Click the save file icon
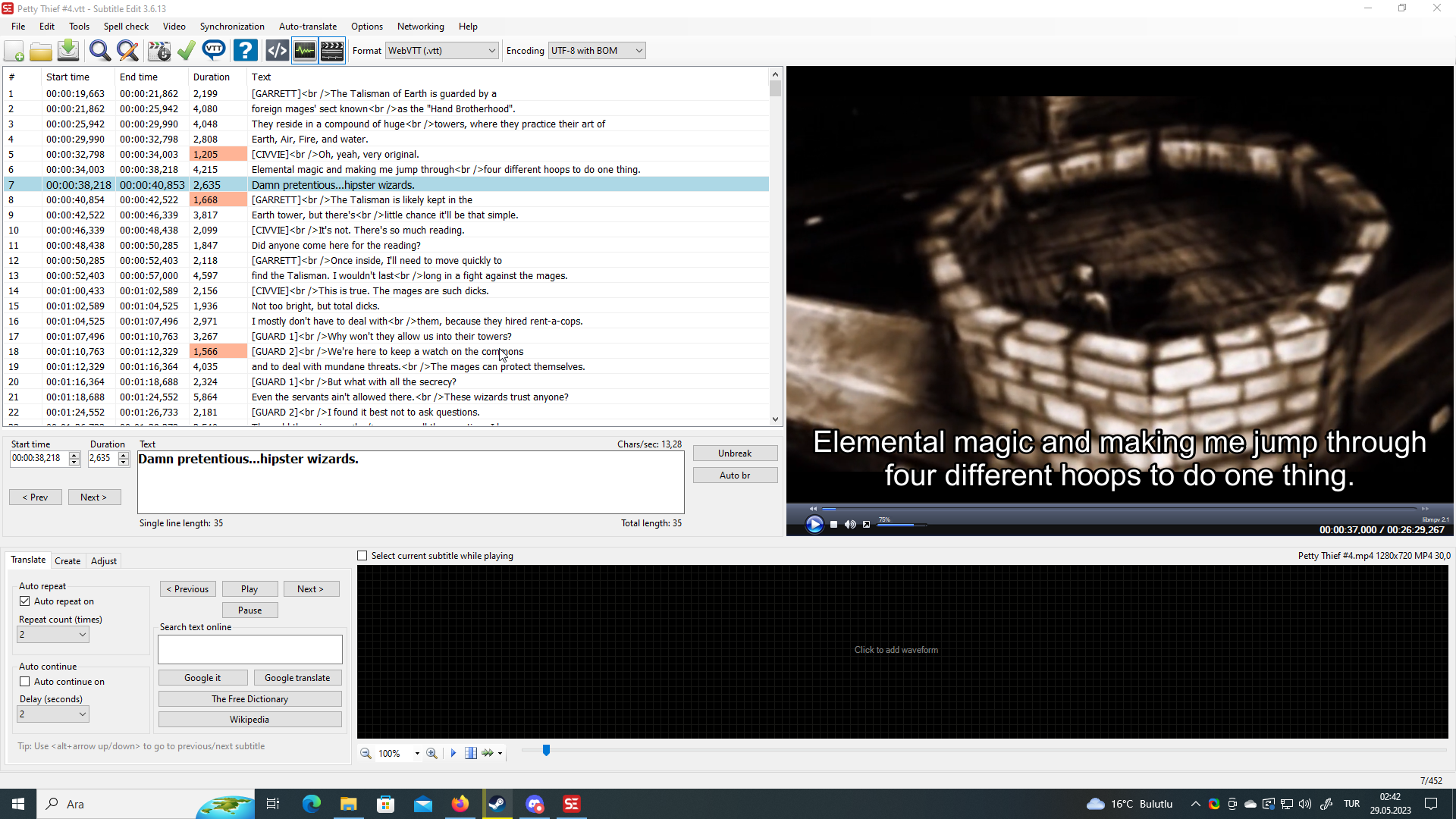 click(x=67, y=50)
